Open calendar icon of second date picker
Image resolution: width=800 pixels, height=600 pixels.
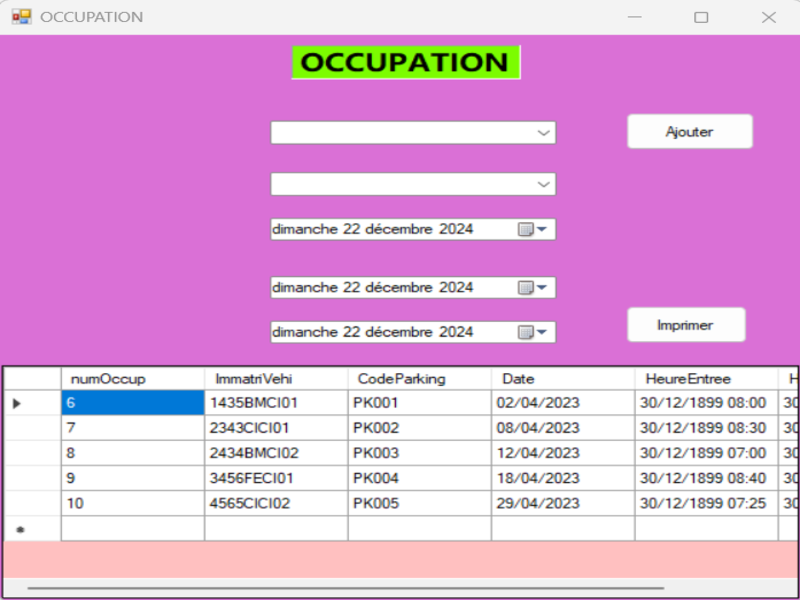[x=532, y=288]
